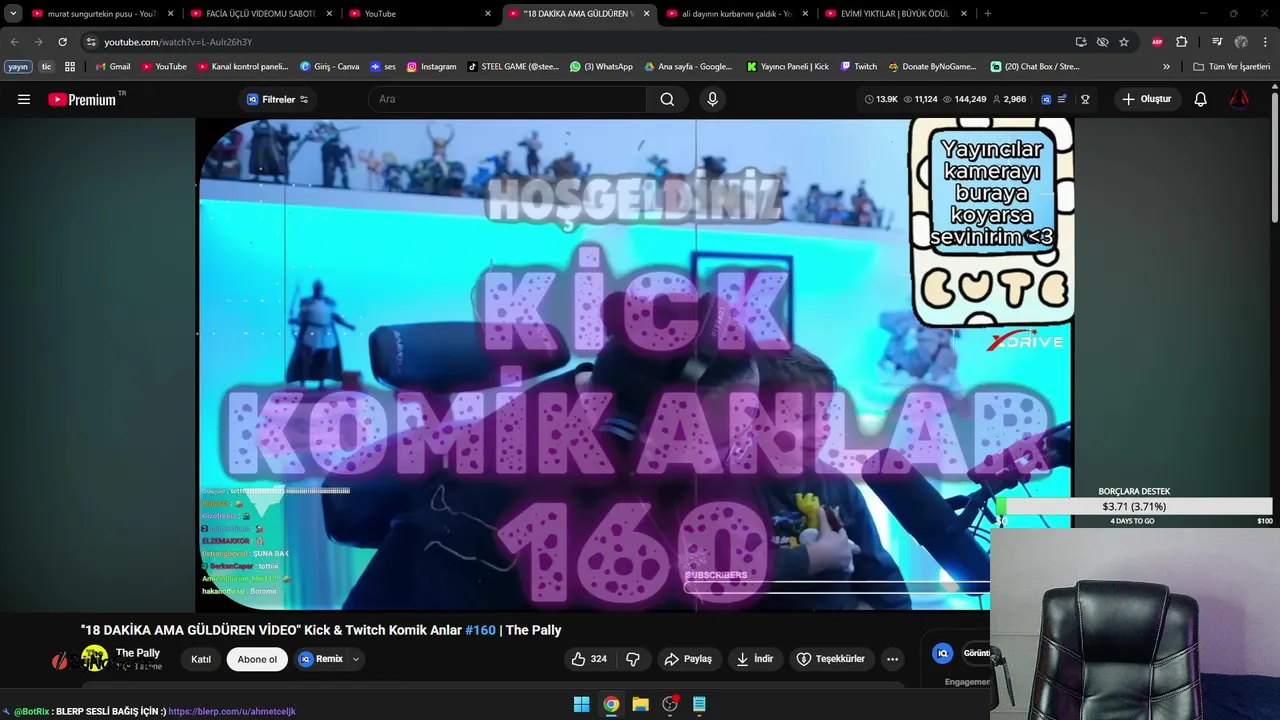Click the Remix button
The width and height of the screenshot is (1280, 720).
[322, 659]
